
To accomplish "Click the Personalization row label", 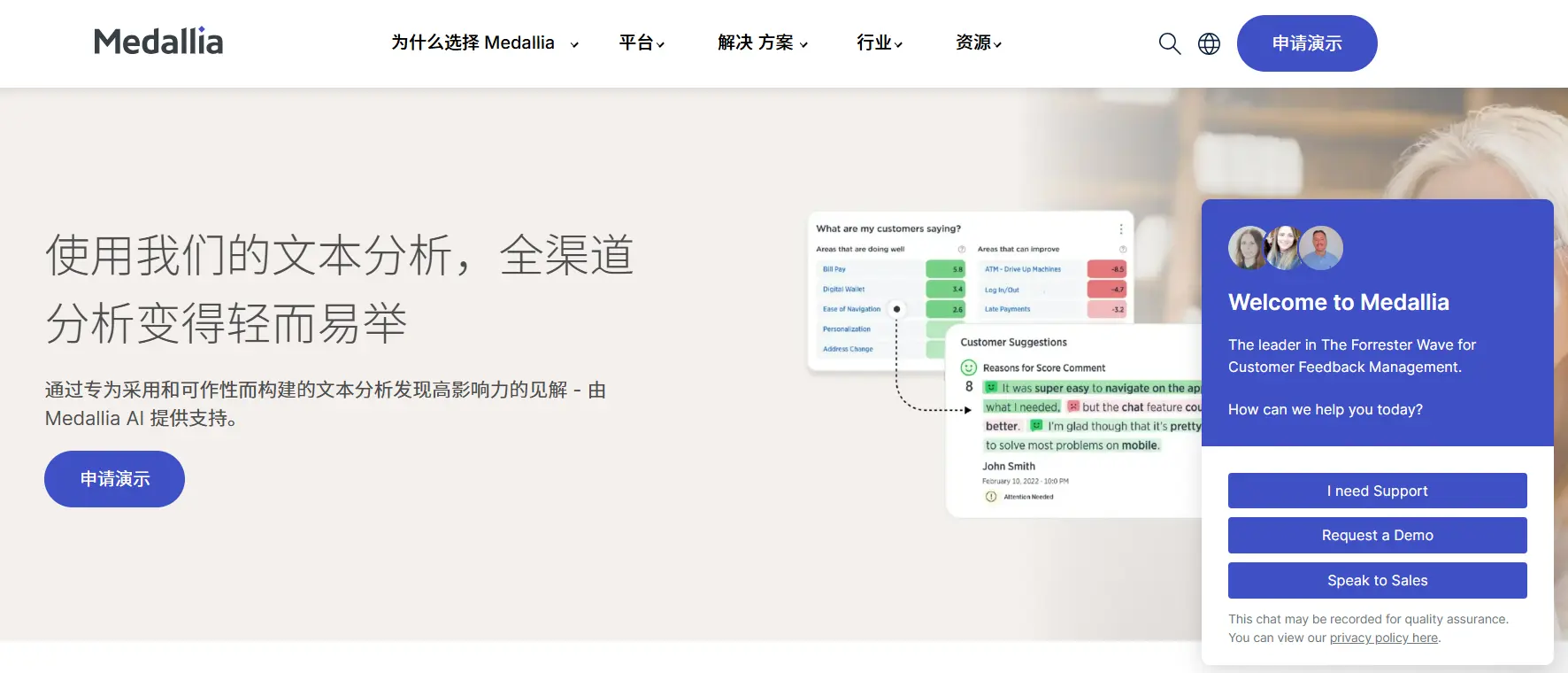I will click(847, 329).
